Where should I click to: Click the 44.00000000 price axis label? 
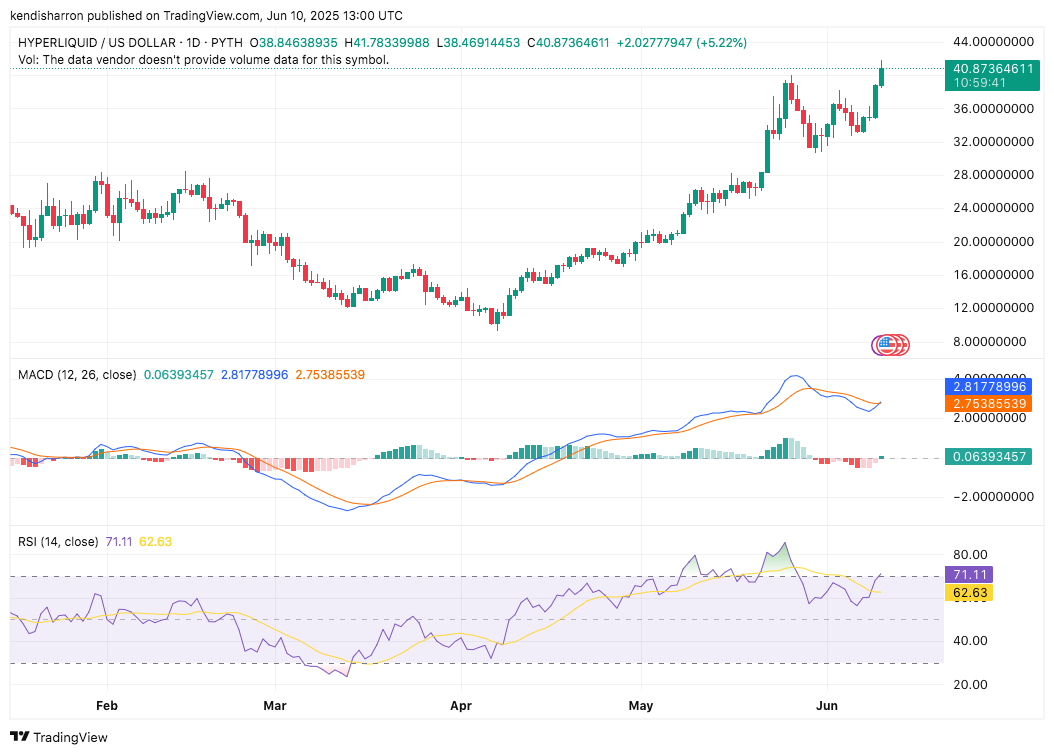(994, 42)
